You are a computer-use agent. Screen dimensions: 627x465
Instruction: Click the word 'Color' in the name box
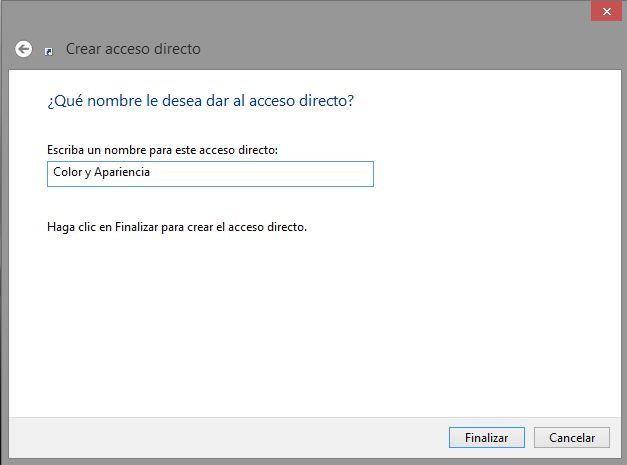68,172
